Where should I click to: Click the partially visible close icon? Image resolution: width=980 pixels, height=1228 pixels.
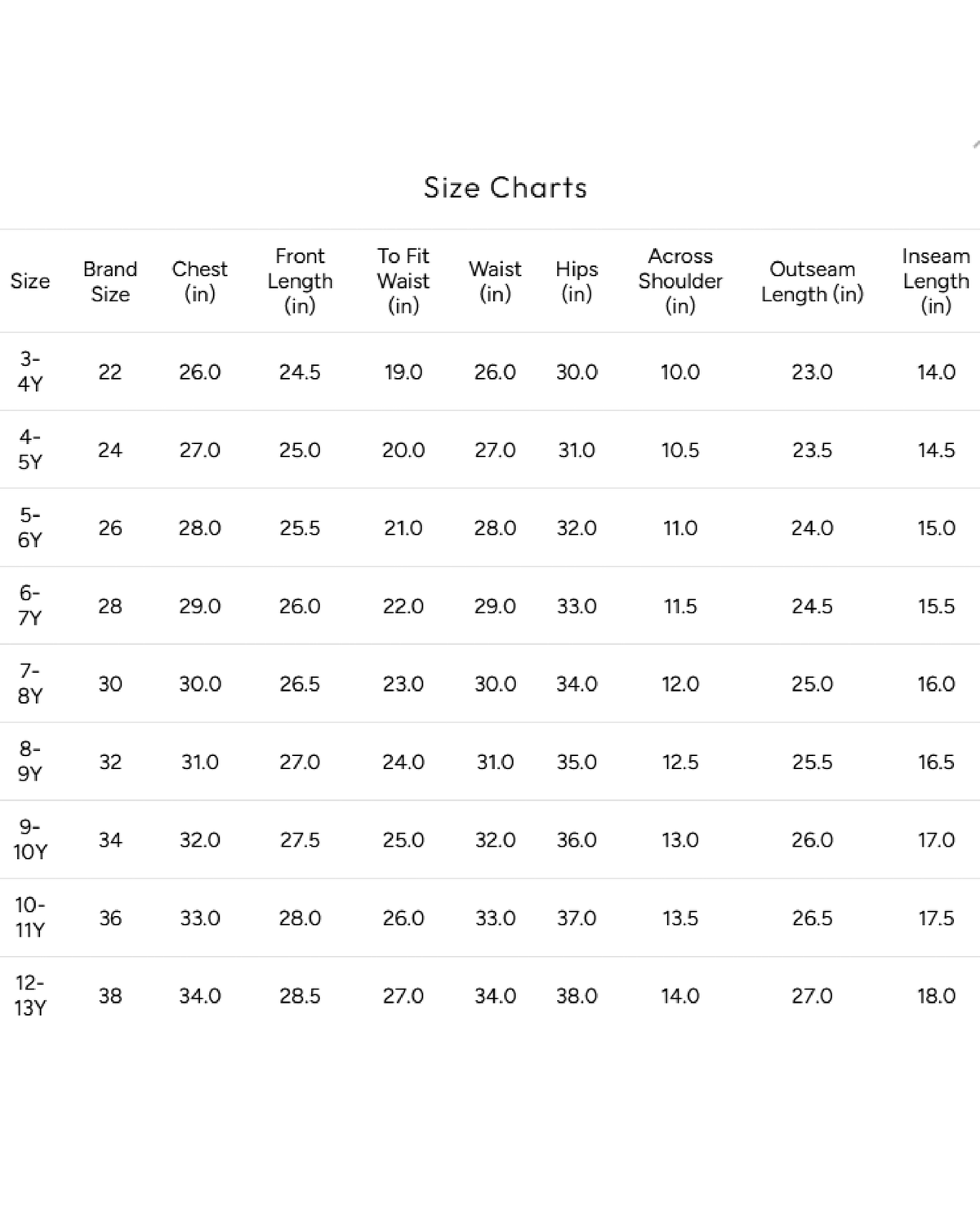tap(976, 145)
